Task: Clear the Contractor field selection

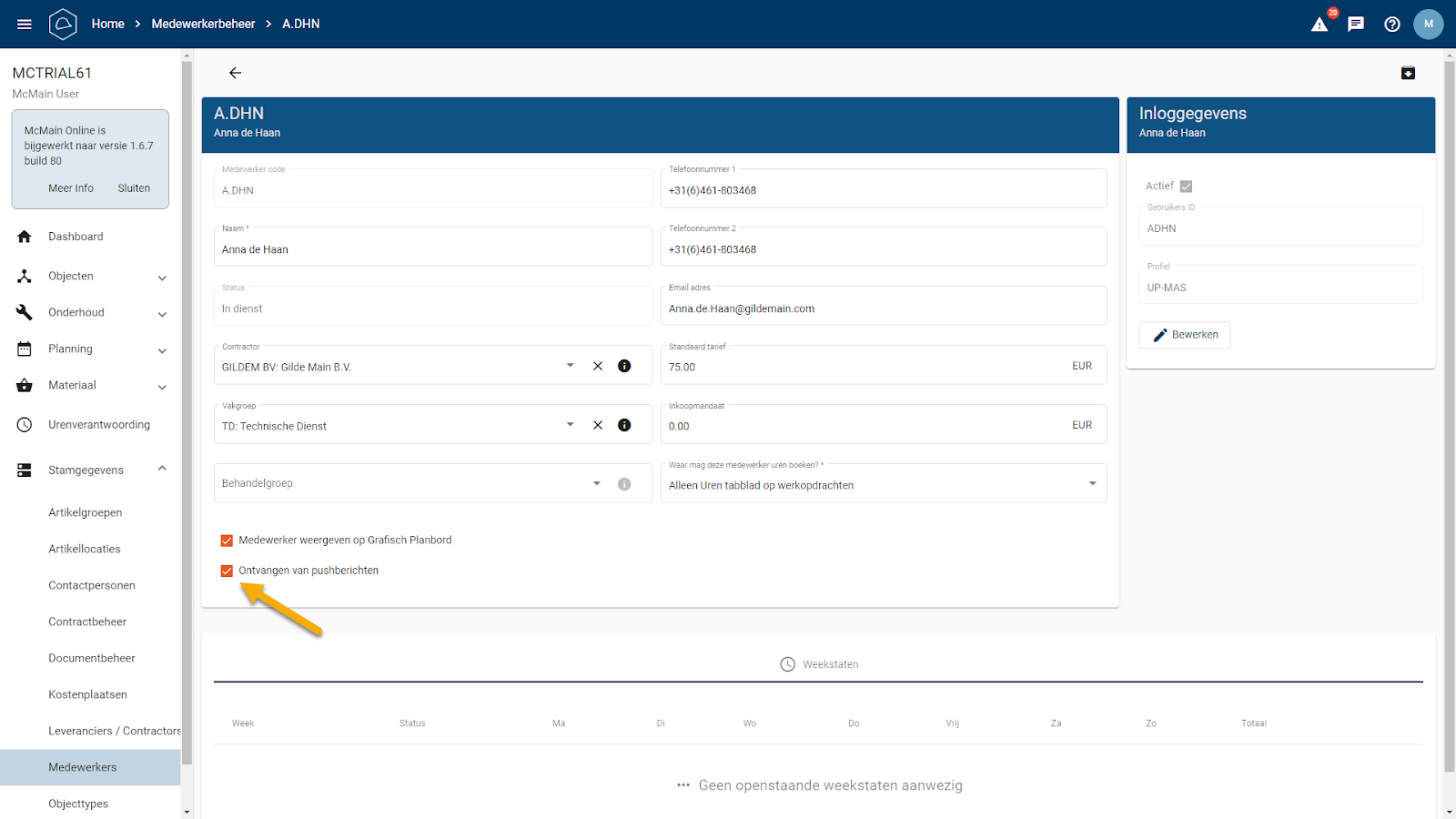Action: pos(598,366)
